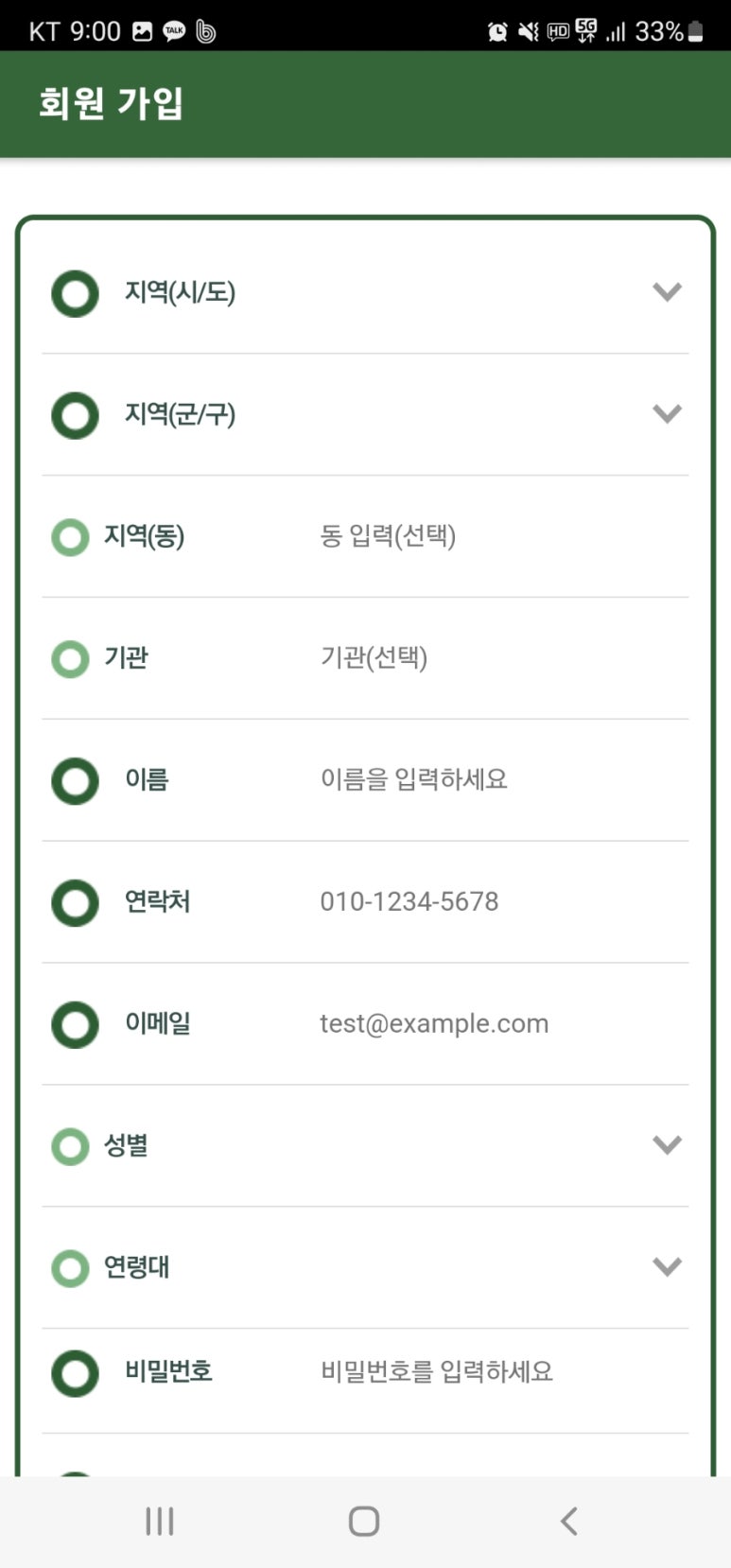Tap the light circle icon beside 기관
The height and width of the screenshot is (1568, 731).
pyautogui.click(x=70, y=658)
